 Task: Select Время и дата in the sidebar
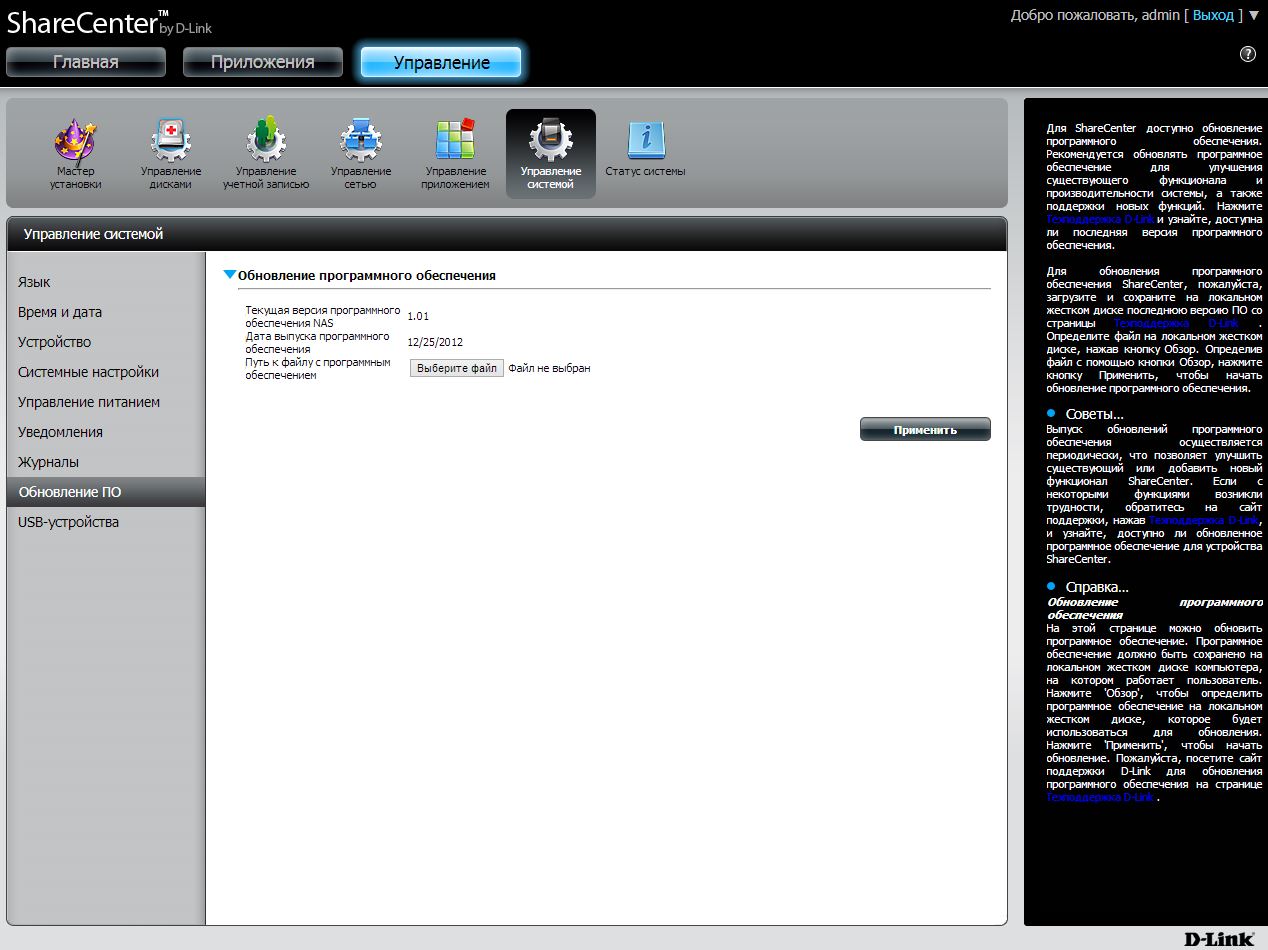tap(105, 312)
